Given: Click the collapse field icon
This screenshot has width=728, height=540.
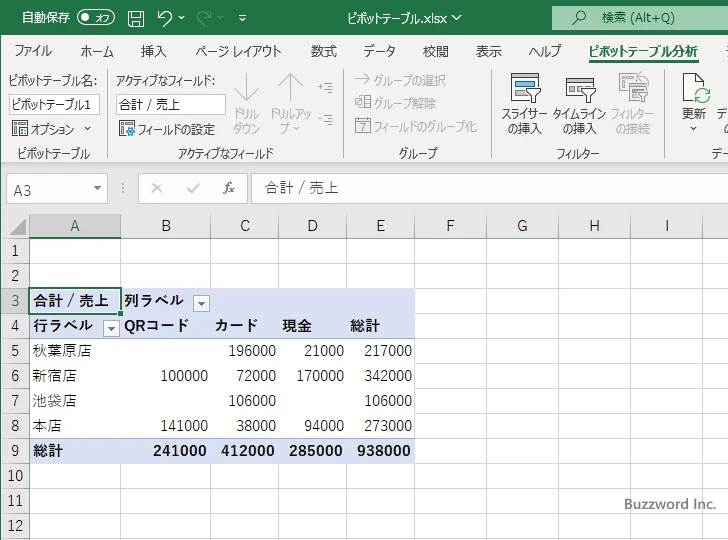Looking at the screenshot, I should (325, 120).
